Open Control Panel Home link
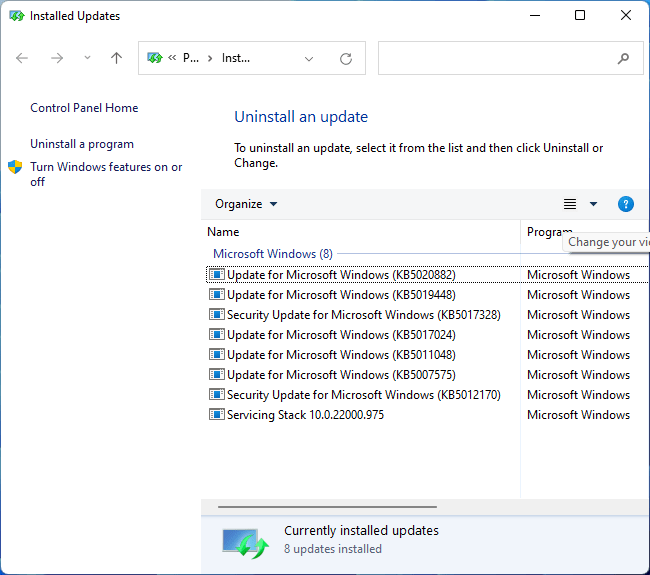The height and width of the screenshot is (575, 650). point(84,108)
